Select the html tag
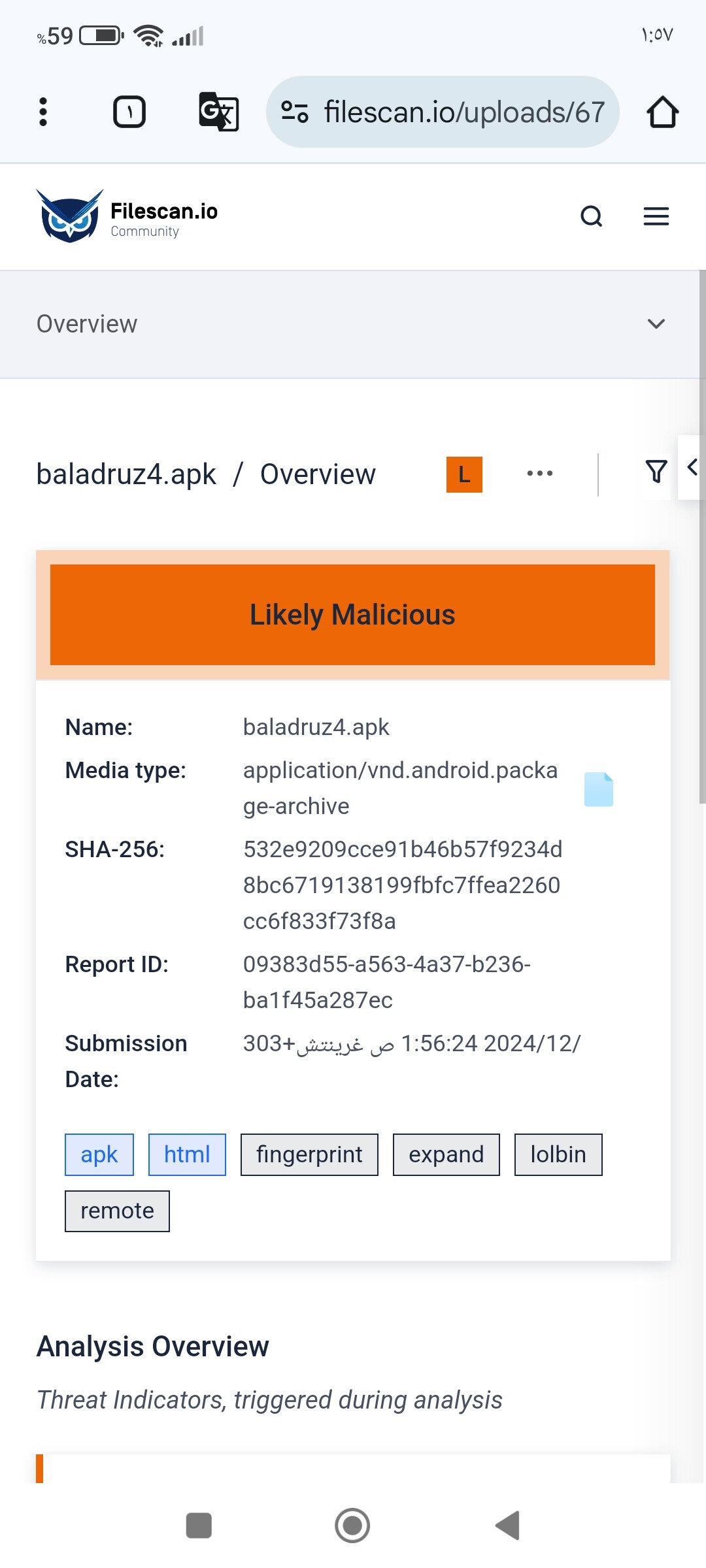This screenshot has height=1568, width=706. tap(187, 1154)
